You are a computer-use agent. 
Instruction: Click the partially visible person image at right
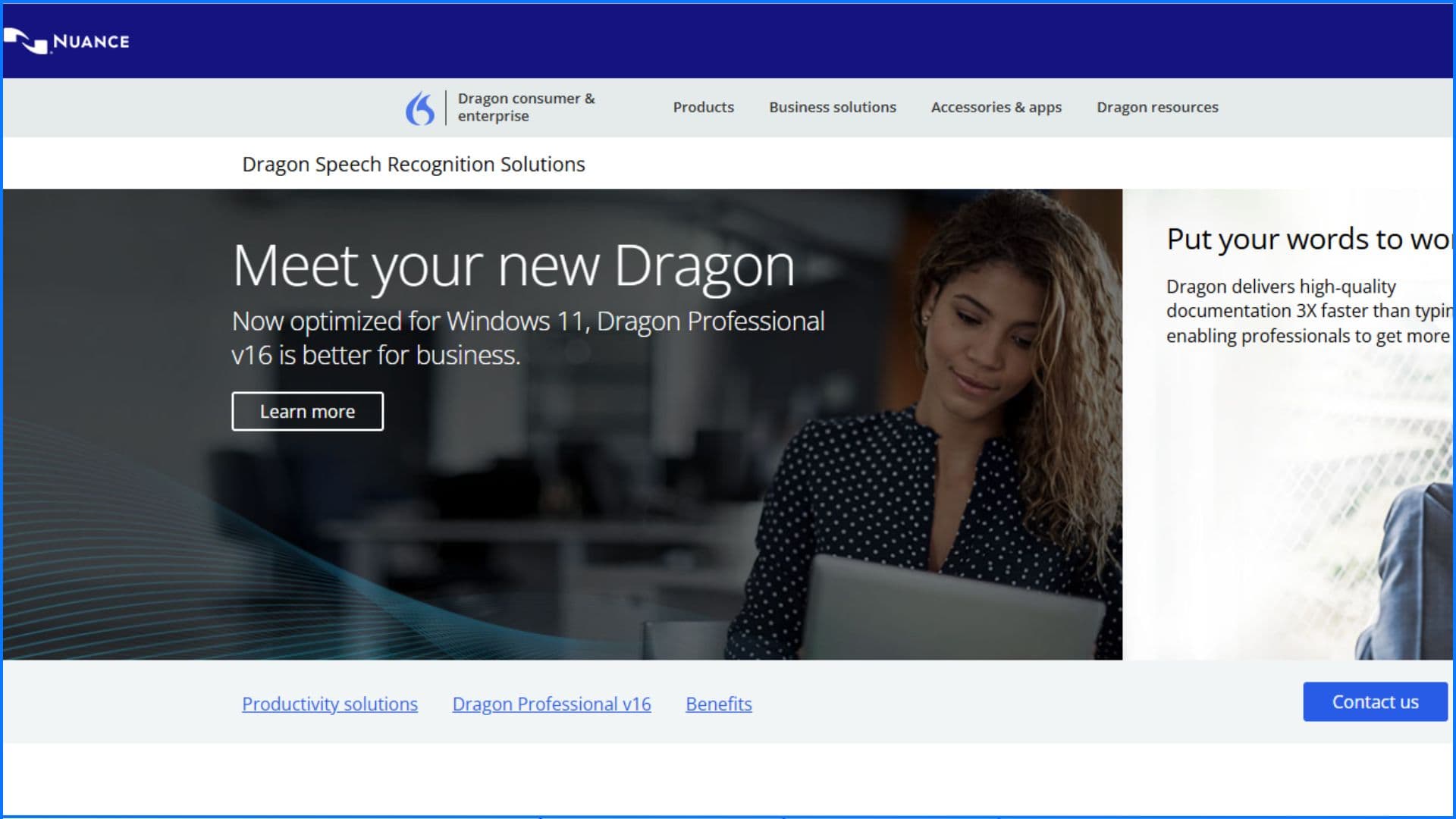coord(1410,576)
